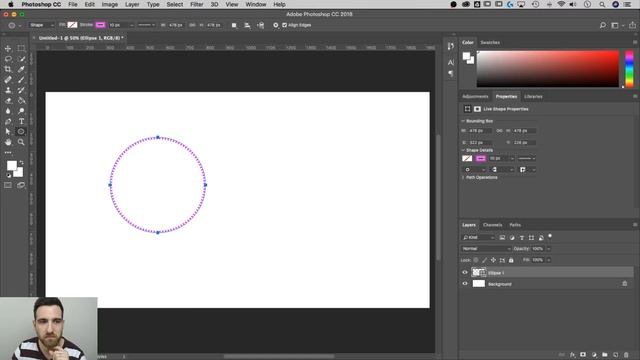The height and width of the screenshot is (360, 640).
Task: Open shape geometry gear options
Action: tap(276, 25)
